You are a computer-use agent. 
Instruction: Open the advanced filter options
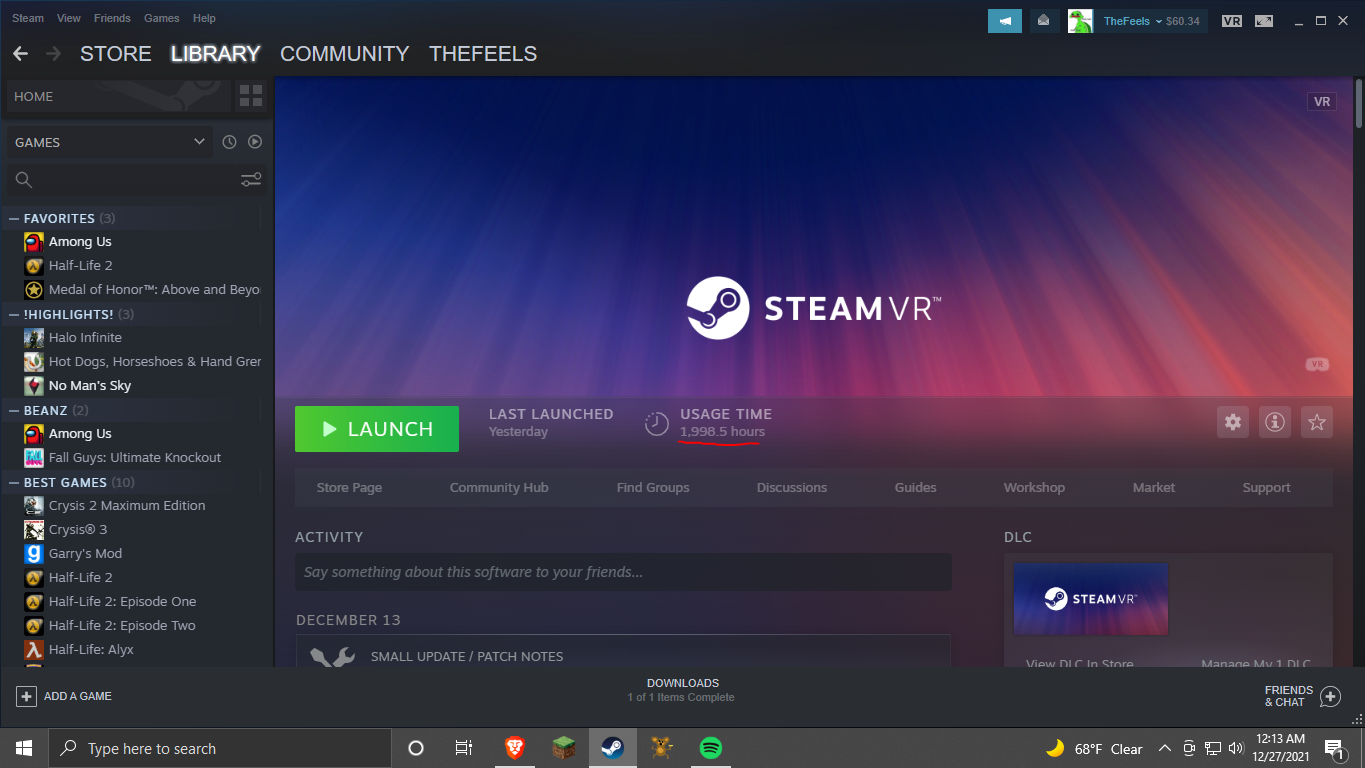pos(251,180)
